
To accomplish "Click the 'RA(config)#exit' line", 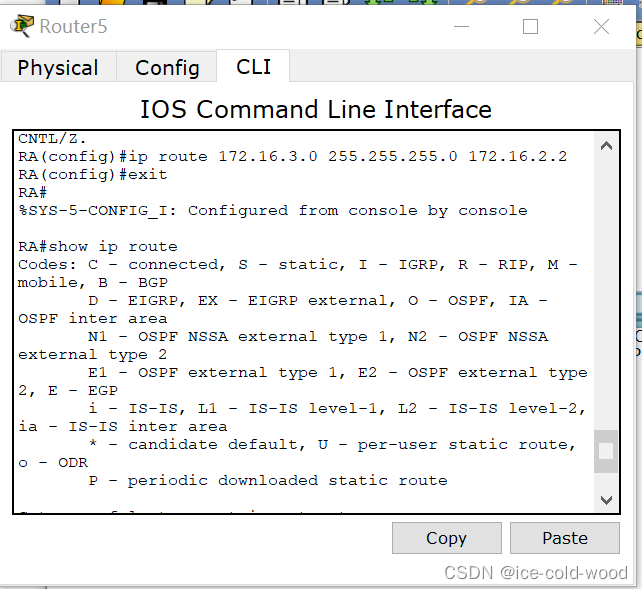I will (93, 174).
